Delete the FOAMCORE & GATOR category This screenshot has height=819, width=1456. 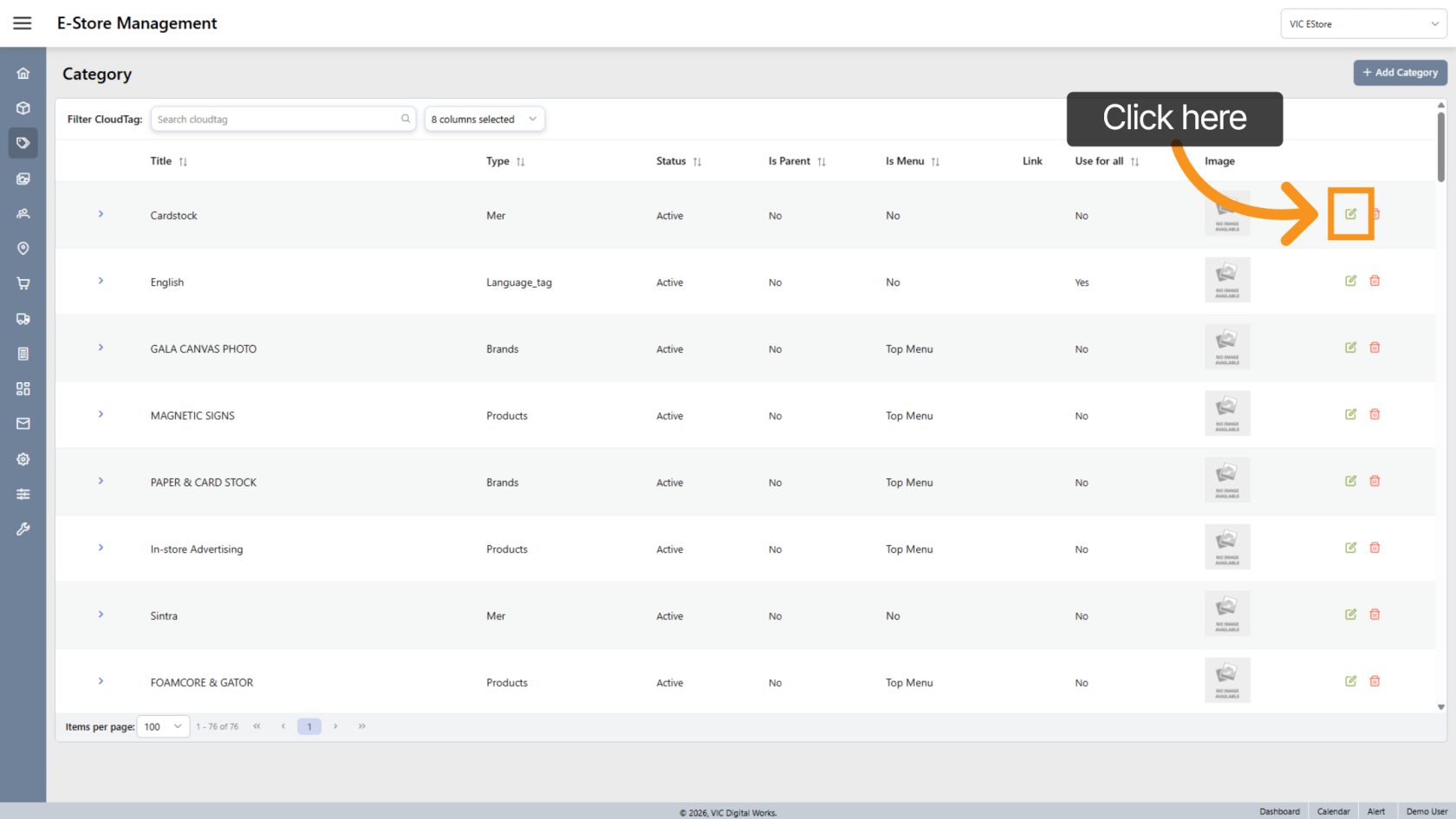pyautogui.click(x=1375, y=681)
